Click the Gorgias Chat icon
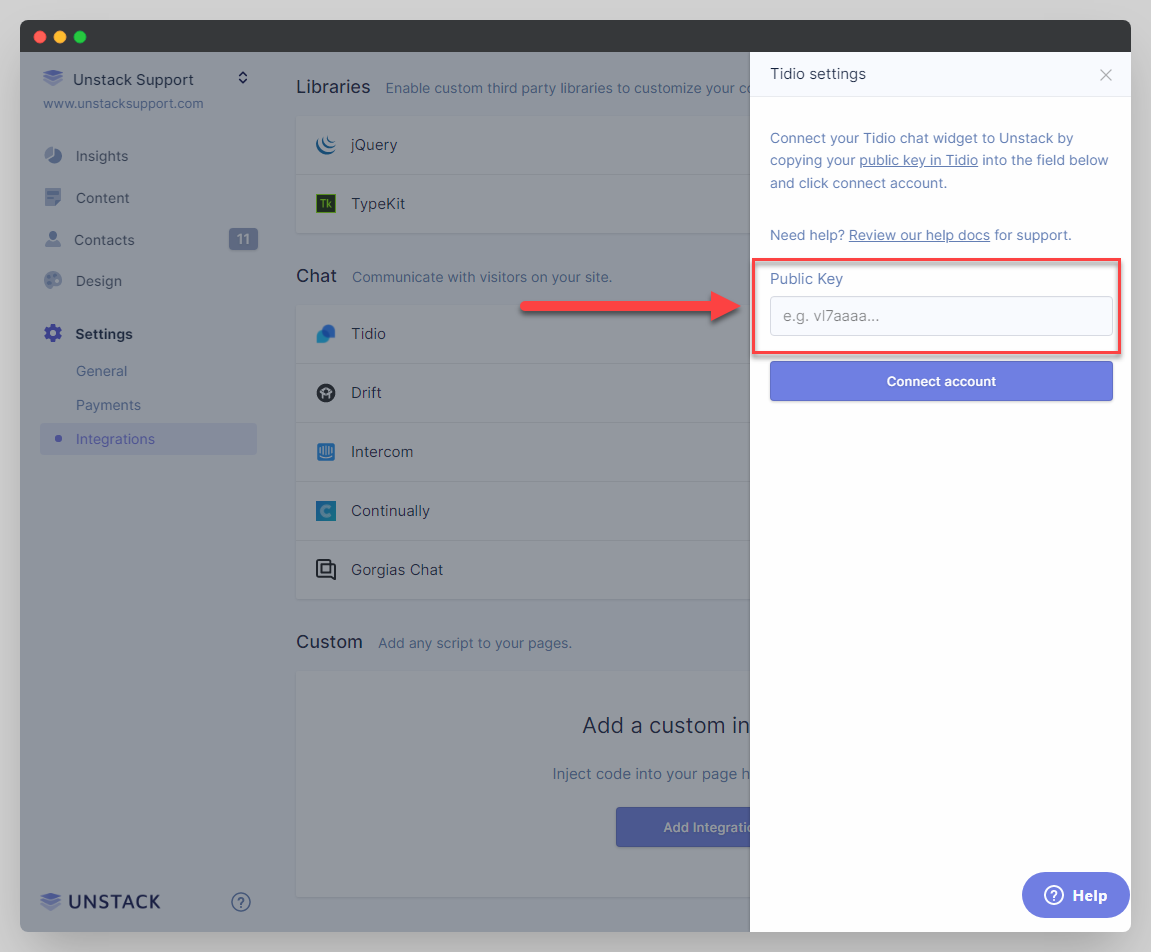Image resolution: width=1151 pixels, height=952 pixels. [x=326, y=570]
